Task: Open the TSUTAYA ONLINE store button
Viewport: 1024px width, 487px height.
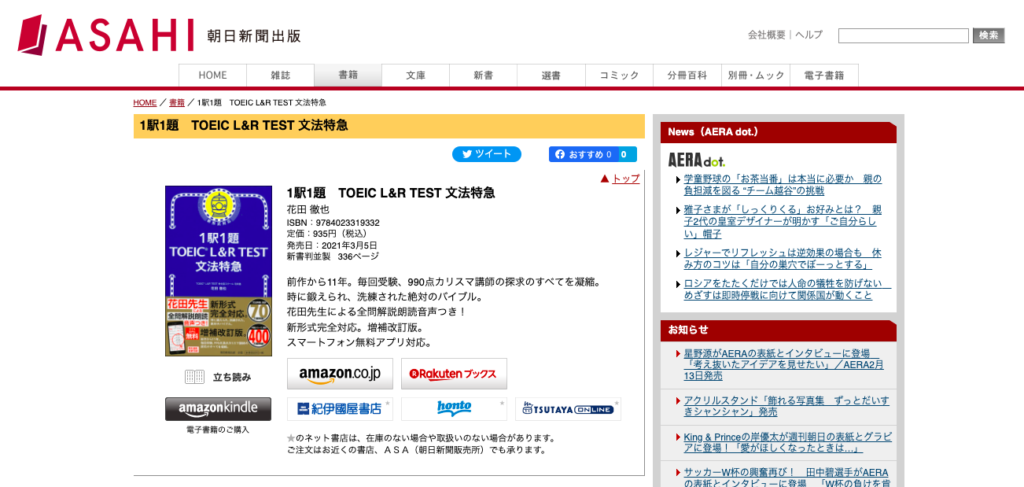Action: (x=568, y=409)
